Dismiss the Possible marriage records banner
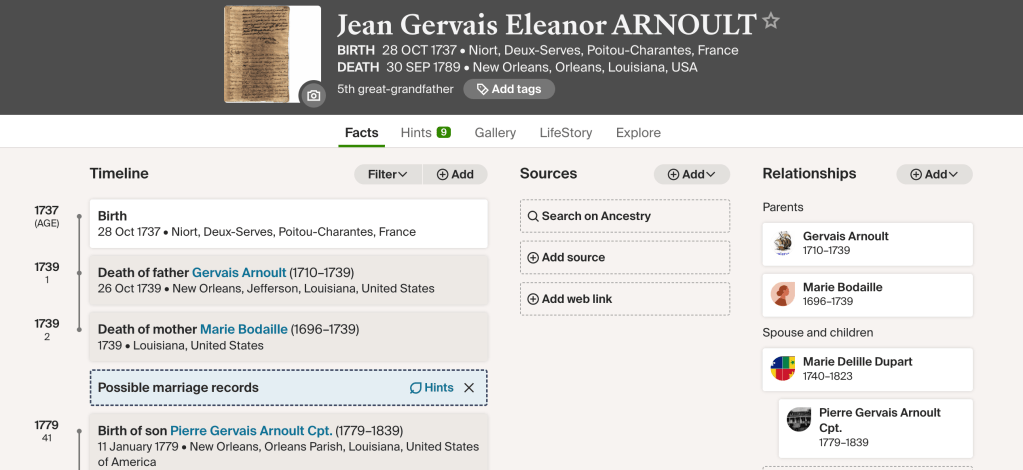Image resolution: width=1023 pixels, height=470 pixels. tap(469, 388)
